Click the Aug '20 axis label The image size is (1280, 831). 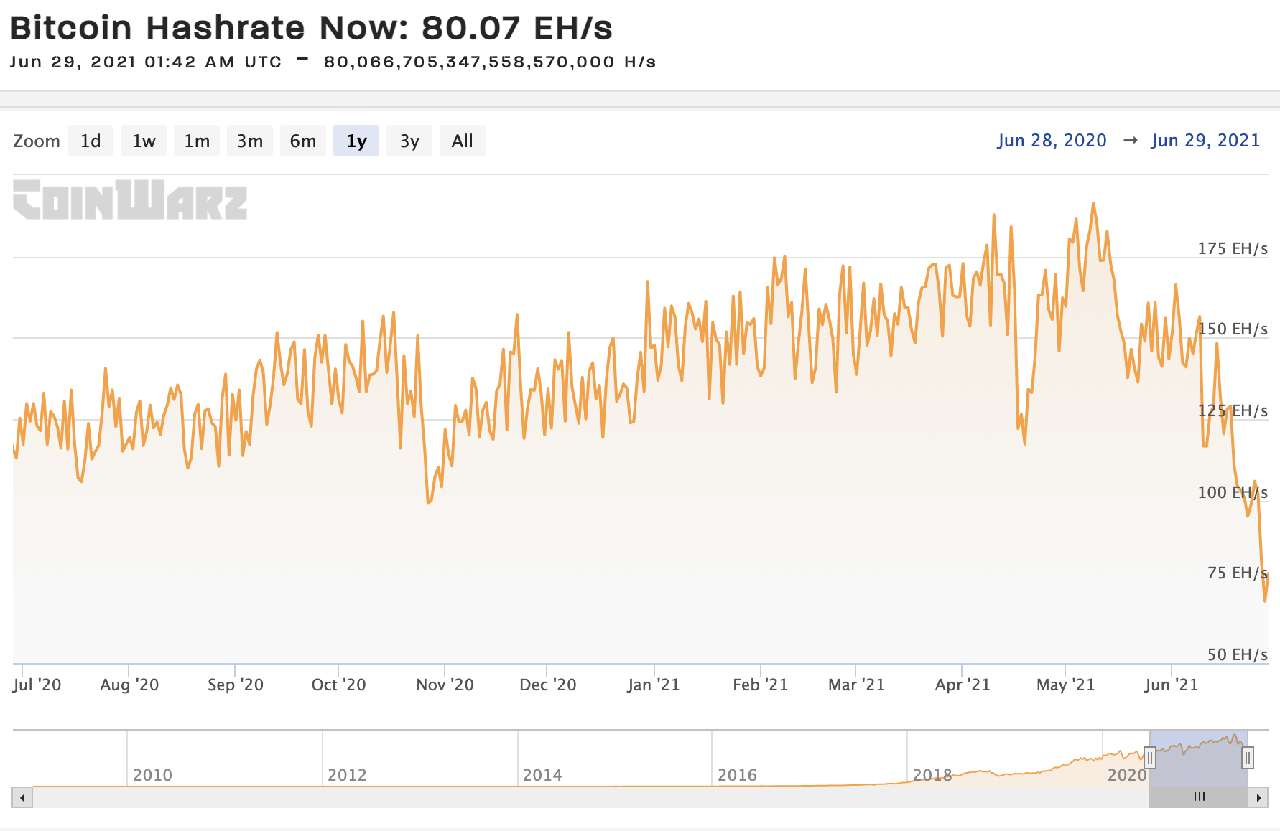click(x=130, y=685)
